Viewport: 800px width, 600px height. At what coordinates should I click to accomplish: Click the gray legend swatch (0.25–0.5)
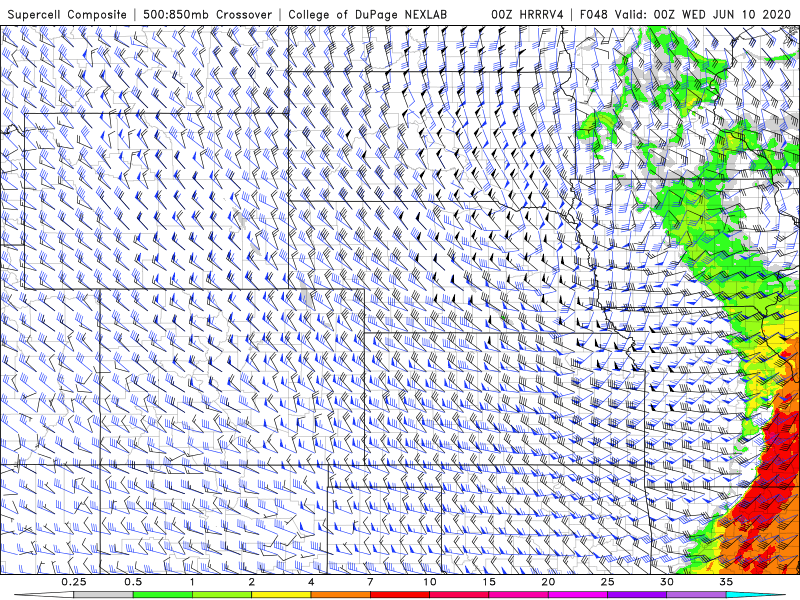coord(104,595)
